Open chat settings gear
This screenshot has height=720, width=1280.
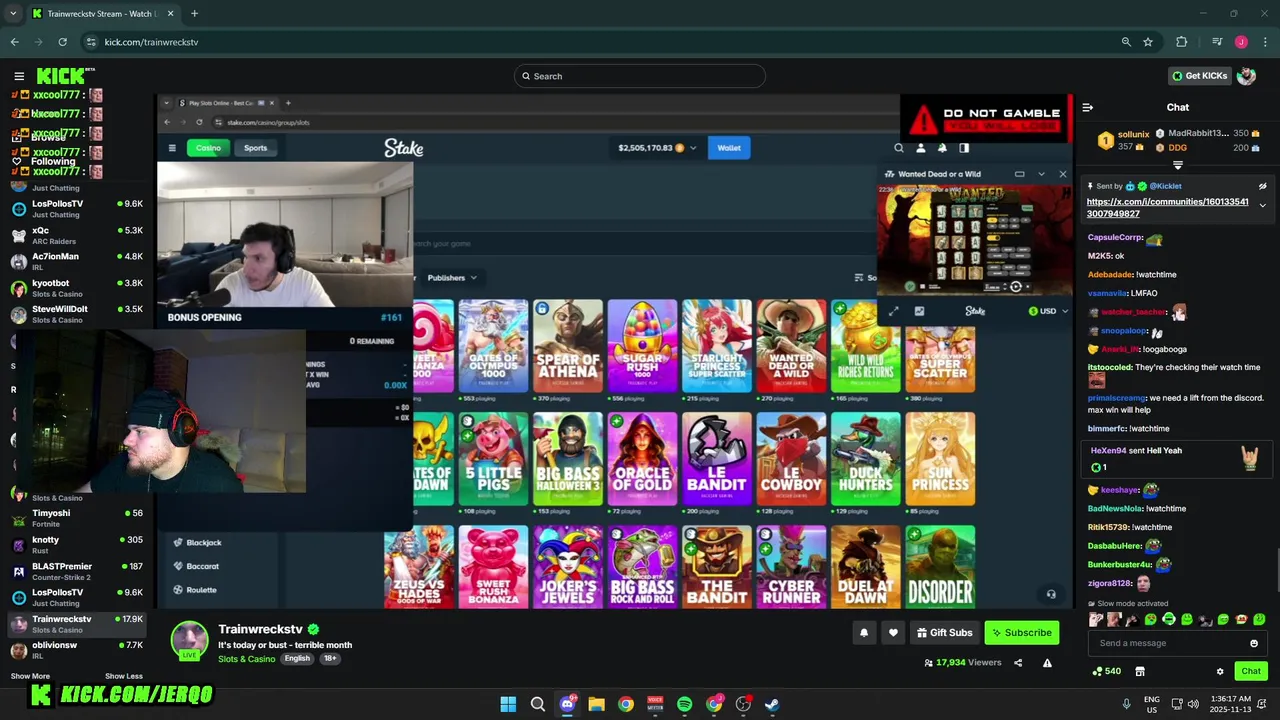tap(1220, 671)
